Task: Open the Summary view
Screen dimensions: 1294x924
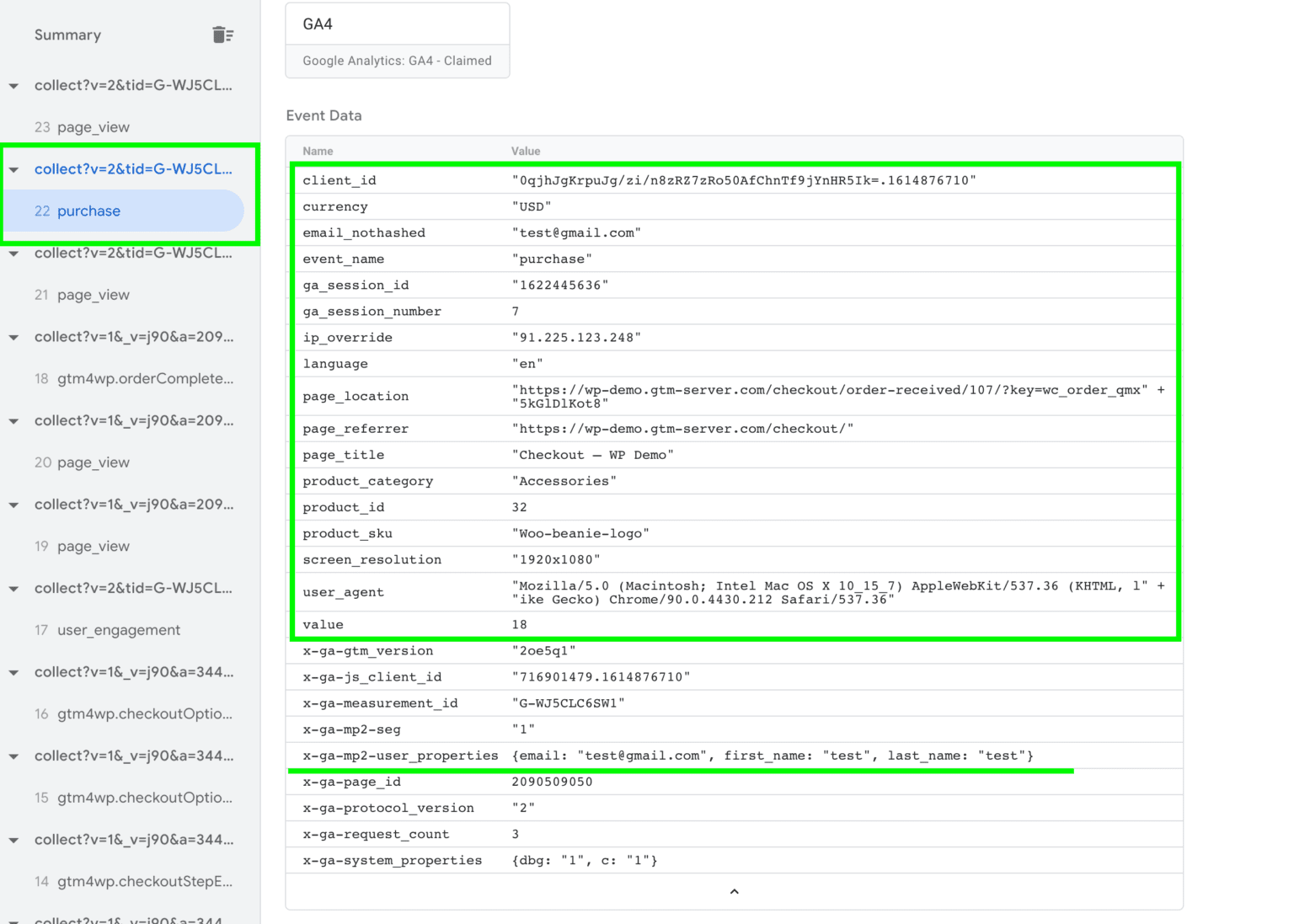Action: tap(67, 35)
